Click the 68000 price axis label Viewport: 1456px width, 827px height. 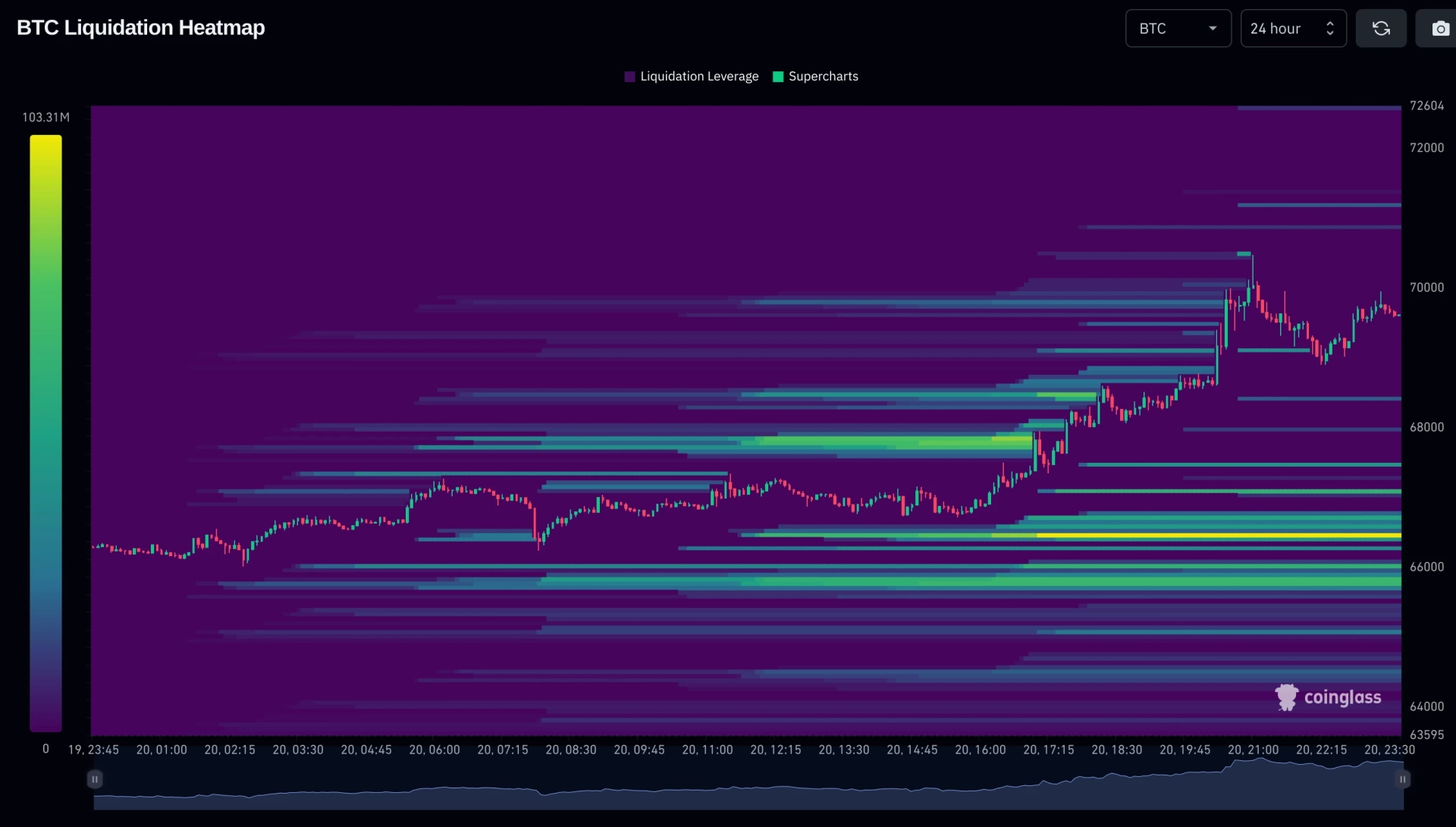pos(1427,427)
